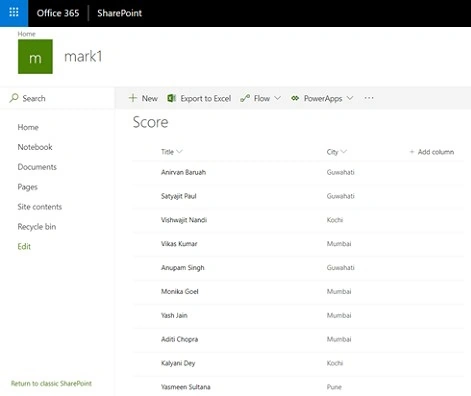The width and height of the screenshot is (471, 396).
Task: Click the green mark1 site logo
Action: [x=35, y=57]
